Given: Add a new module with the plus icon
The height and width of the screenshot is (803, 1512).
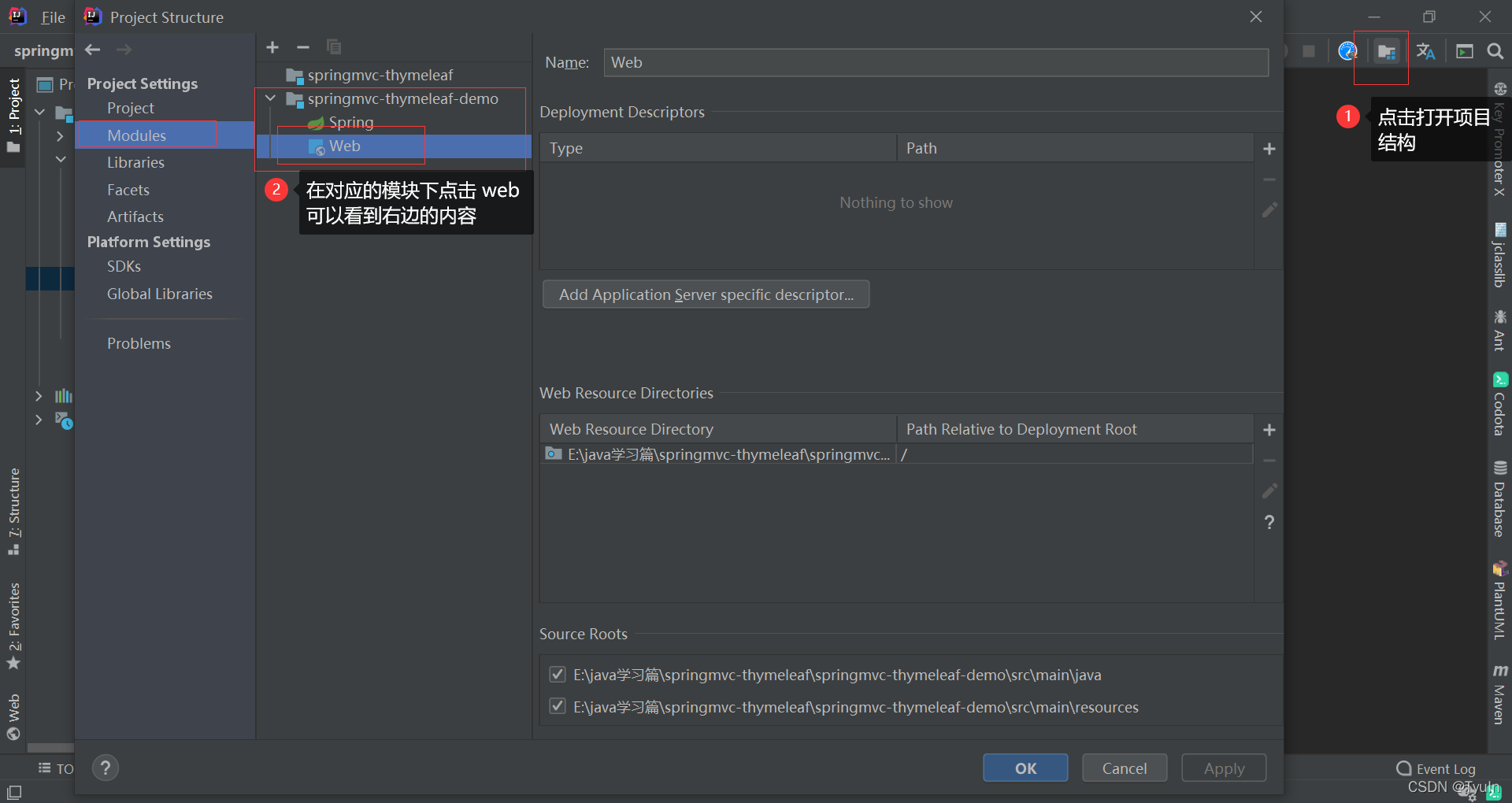Looking at the screenshot, I should (x=272, y=47).
